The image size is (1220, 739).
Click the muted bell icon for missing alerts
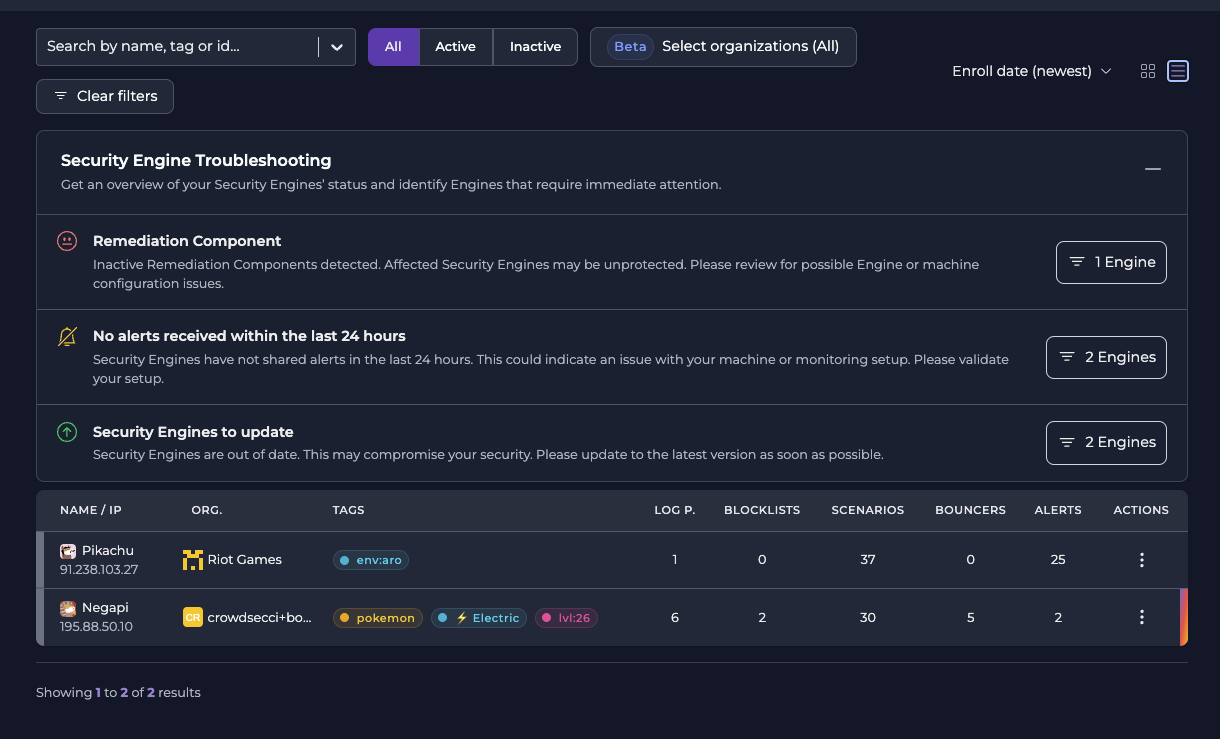(x=66, y=336)
